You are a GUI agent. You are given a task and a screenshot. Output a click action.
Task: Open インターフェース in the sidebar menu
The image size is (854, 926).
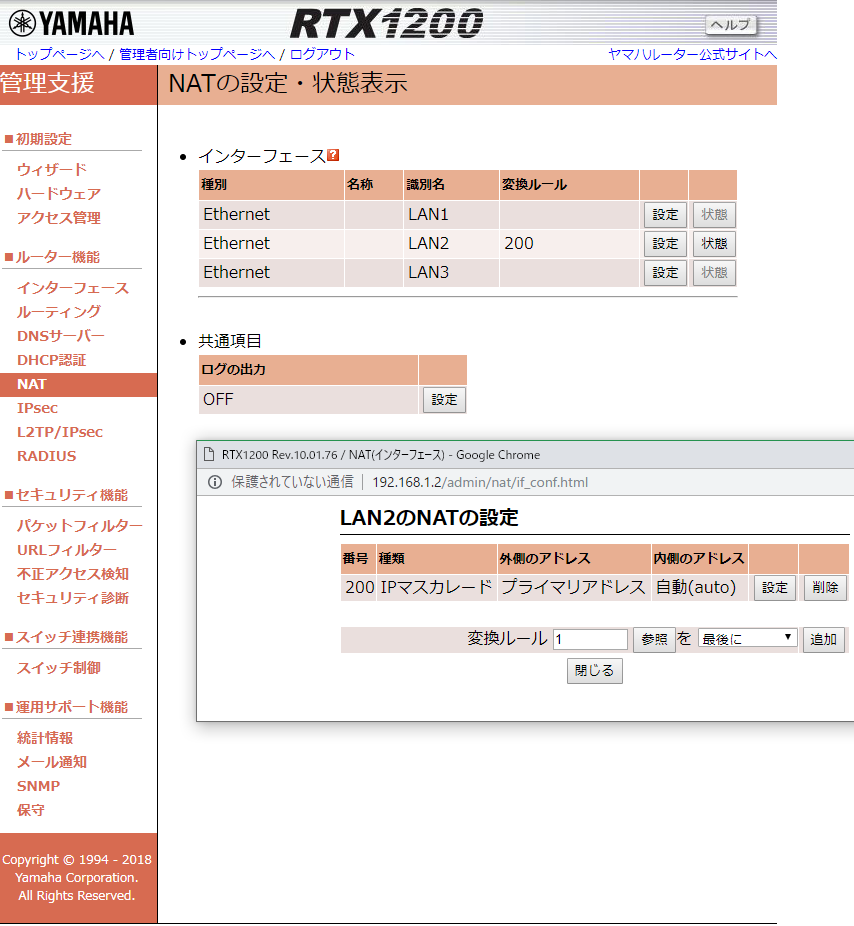point(73,288)
